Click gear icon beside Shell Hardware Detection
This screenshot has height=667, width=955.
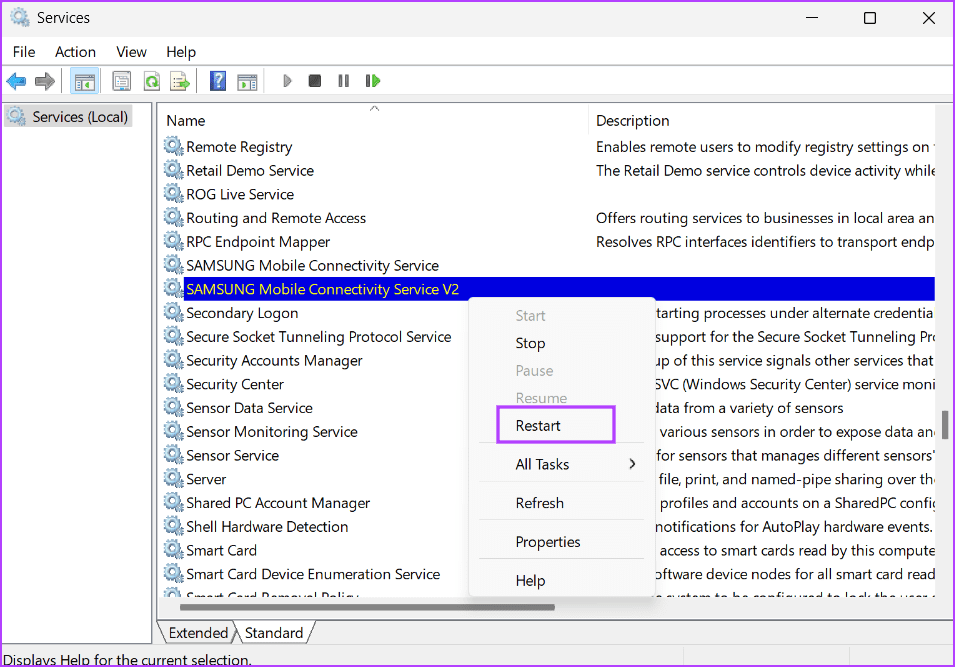tap(174, 526)
